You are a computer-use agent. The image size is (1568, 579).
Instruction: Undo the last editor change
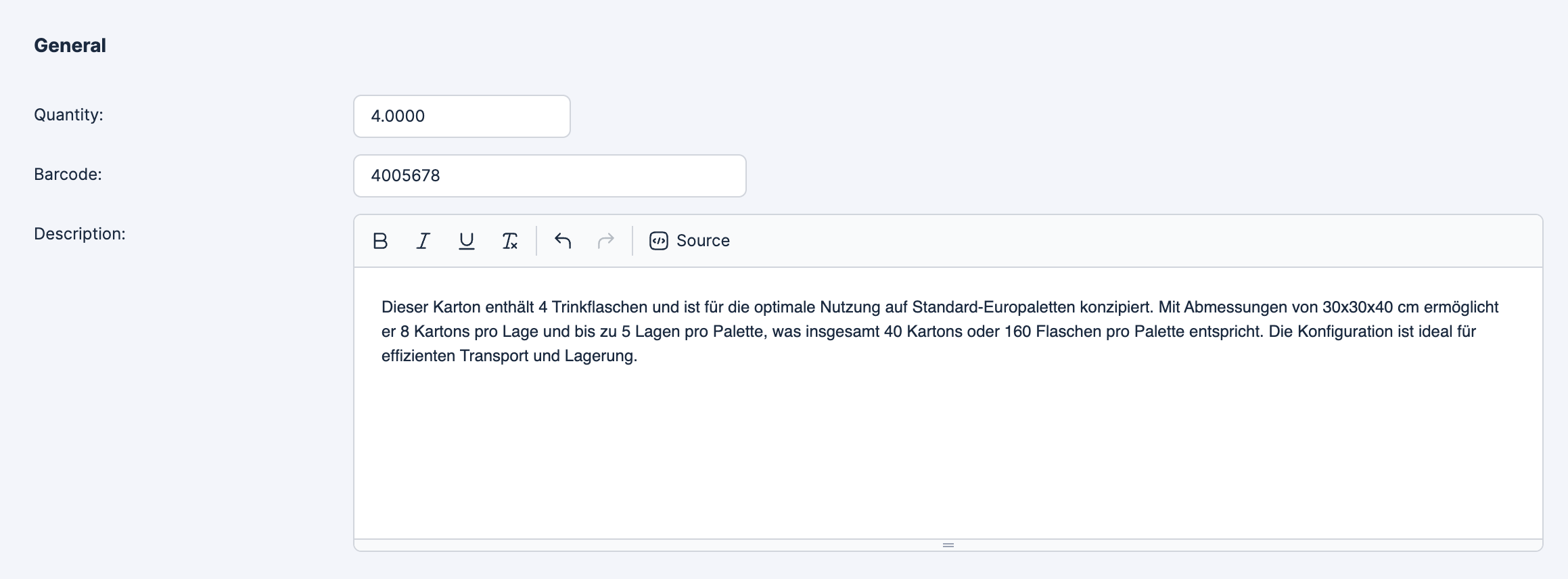(563, 241)
